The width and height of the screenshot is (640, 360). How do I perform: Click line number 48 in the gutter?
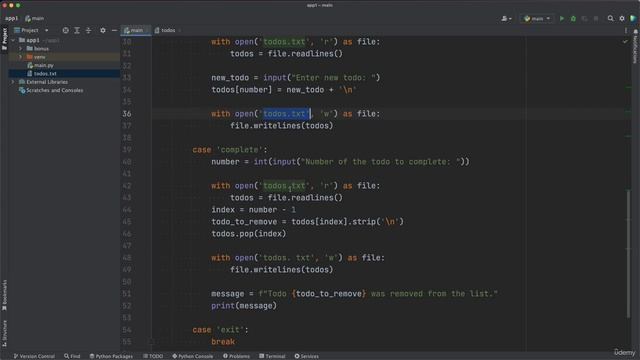click(127, 258)
